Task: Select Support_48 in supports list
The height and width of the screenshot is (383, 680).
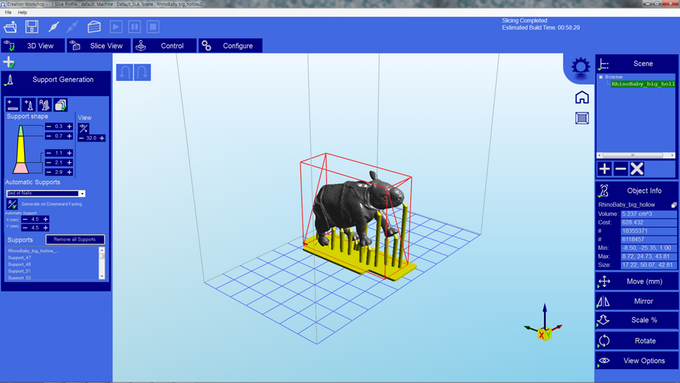Action: [20, 264]
